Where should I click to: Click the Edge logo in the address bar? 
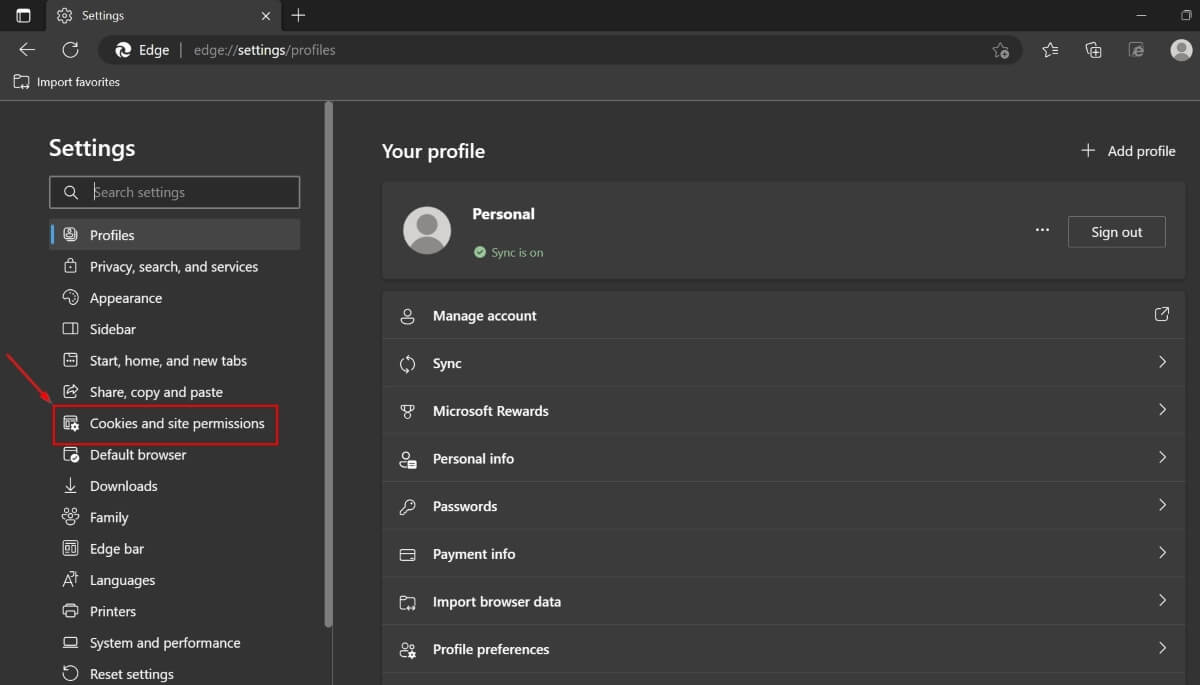[x=124, y=49]
